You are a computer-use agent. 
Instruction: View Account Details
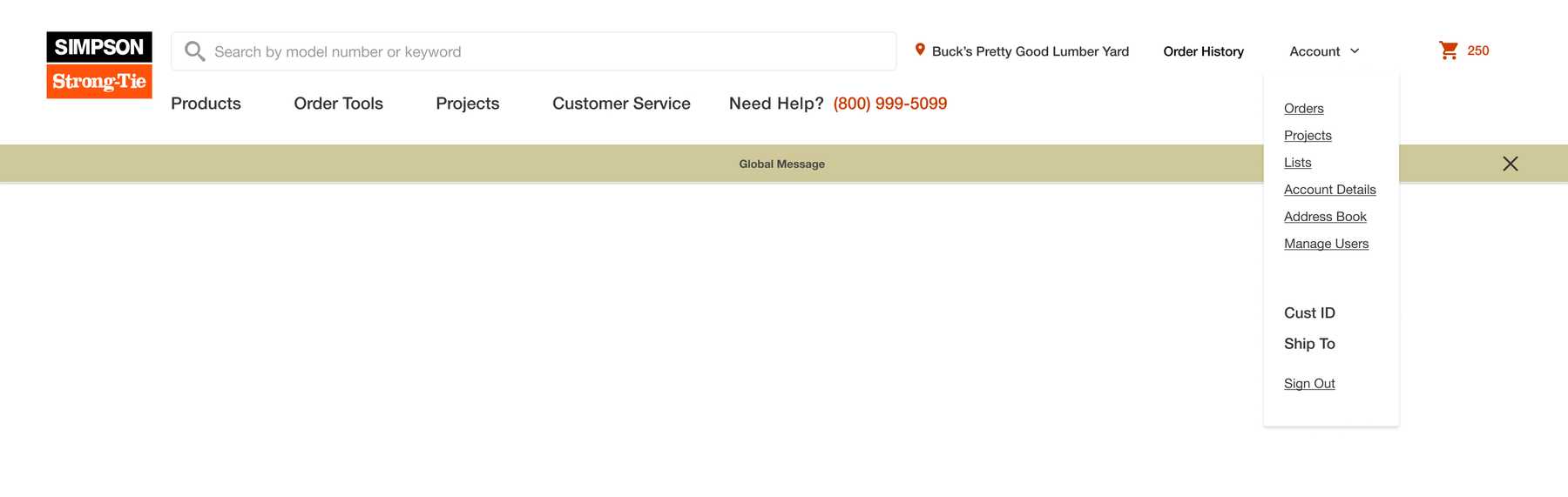pyautogui.click(x=1329, y=190)
